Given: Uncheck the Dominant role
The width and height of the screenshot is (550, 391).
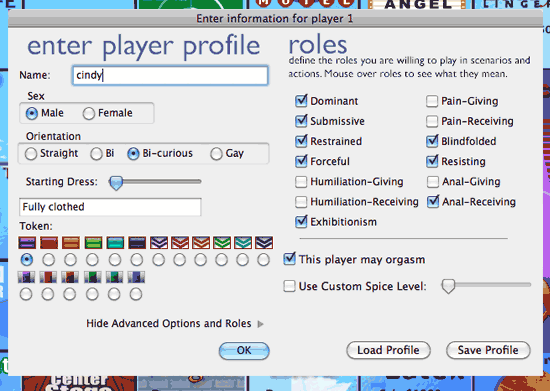Looking at the screenshot, I should coord(301,101).
